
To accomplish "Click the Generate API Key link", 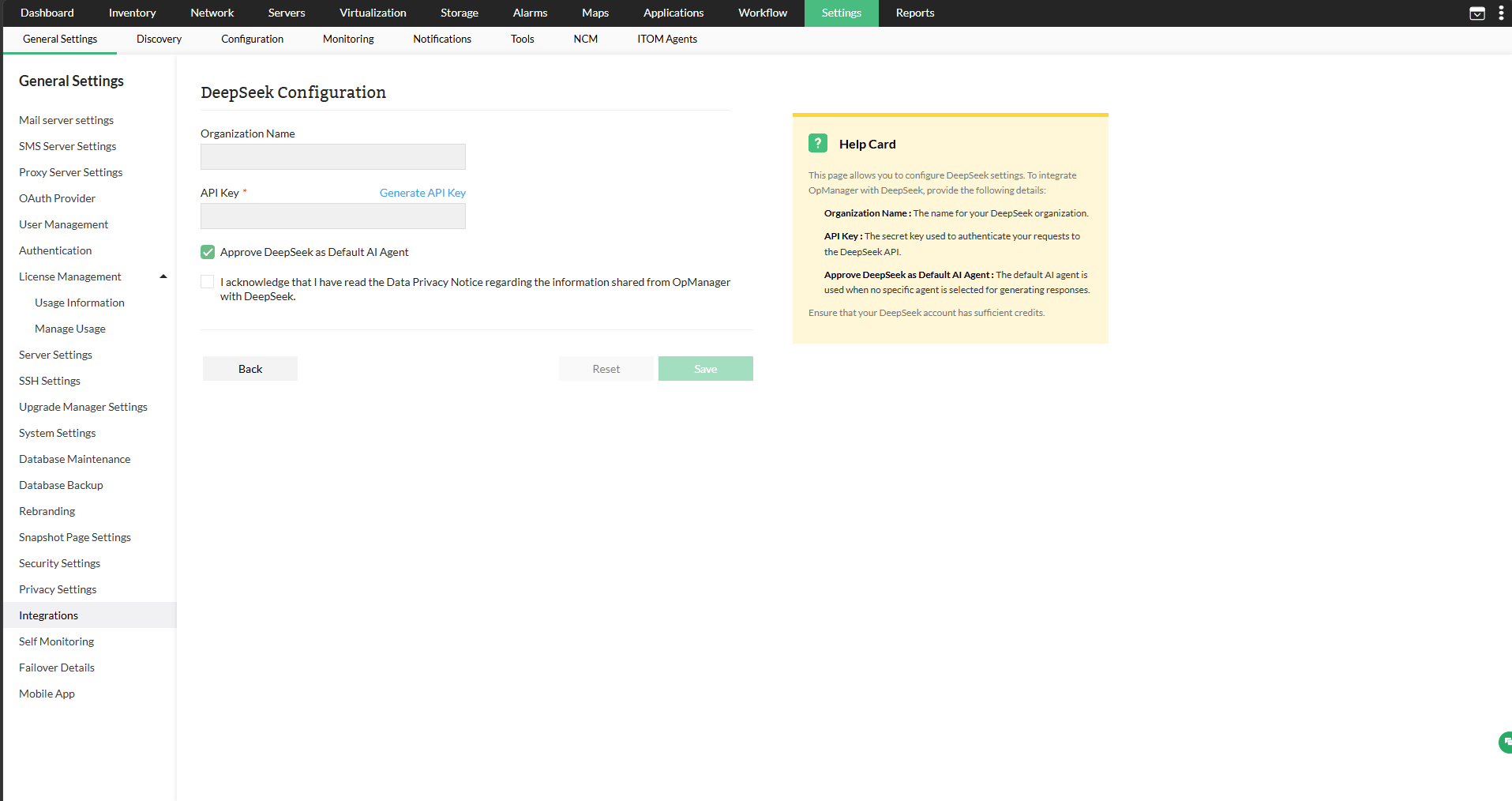I will point(422,193).
